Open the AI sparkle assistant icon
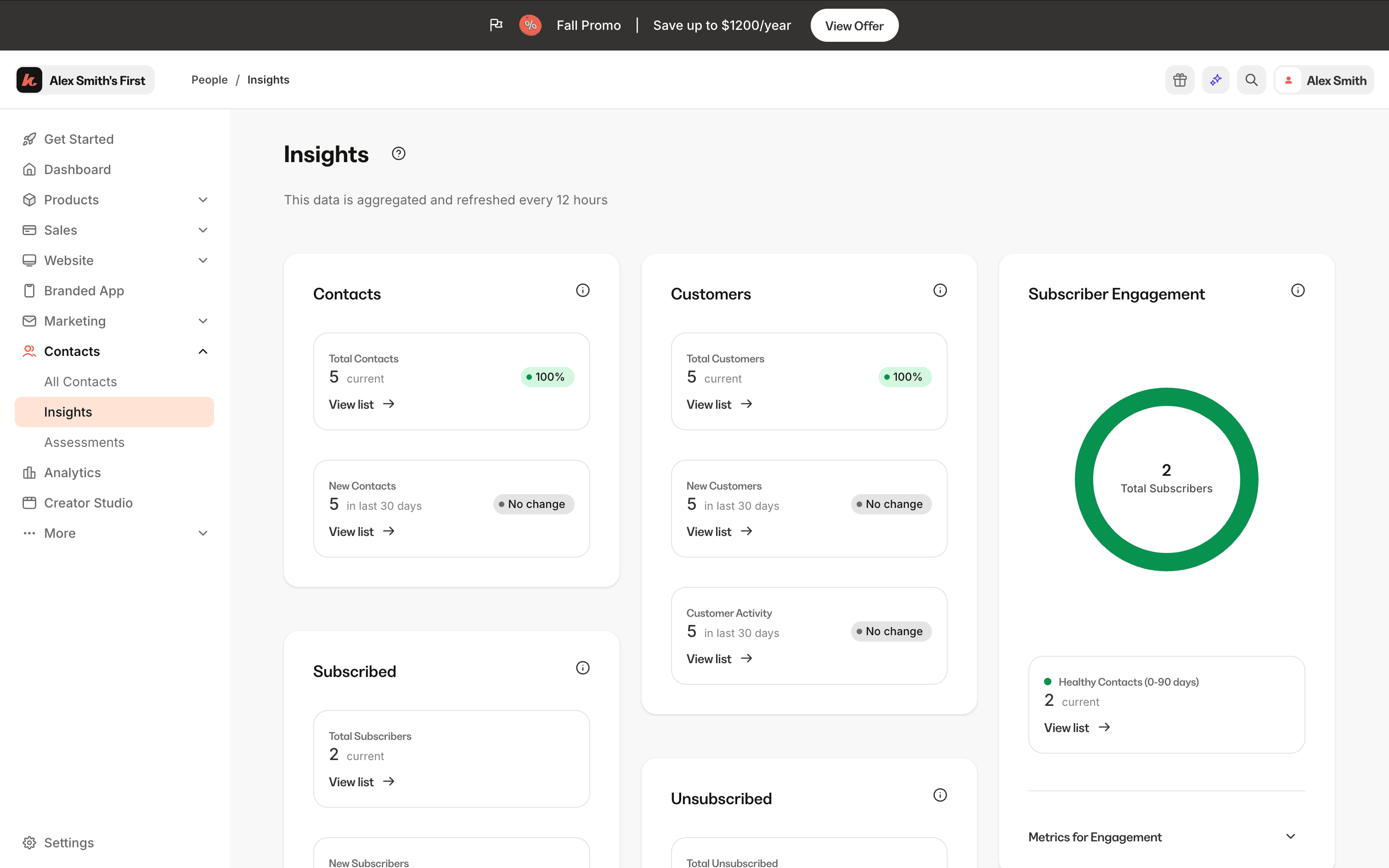The width and height of the screenshot is (1389, 868). pos(1215,80)
